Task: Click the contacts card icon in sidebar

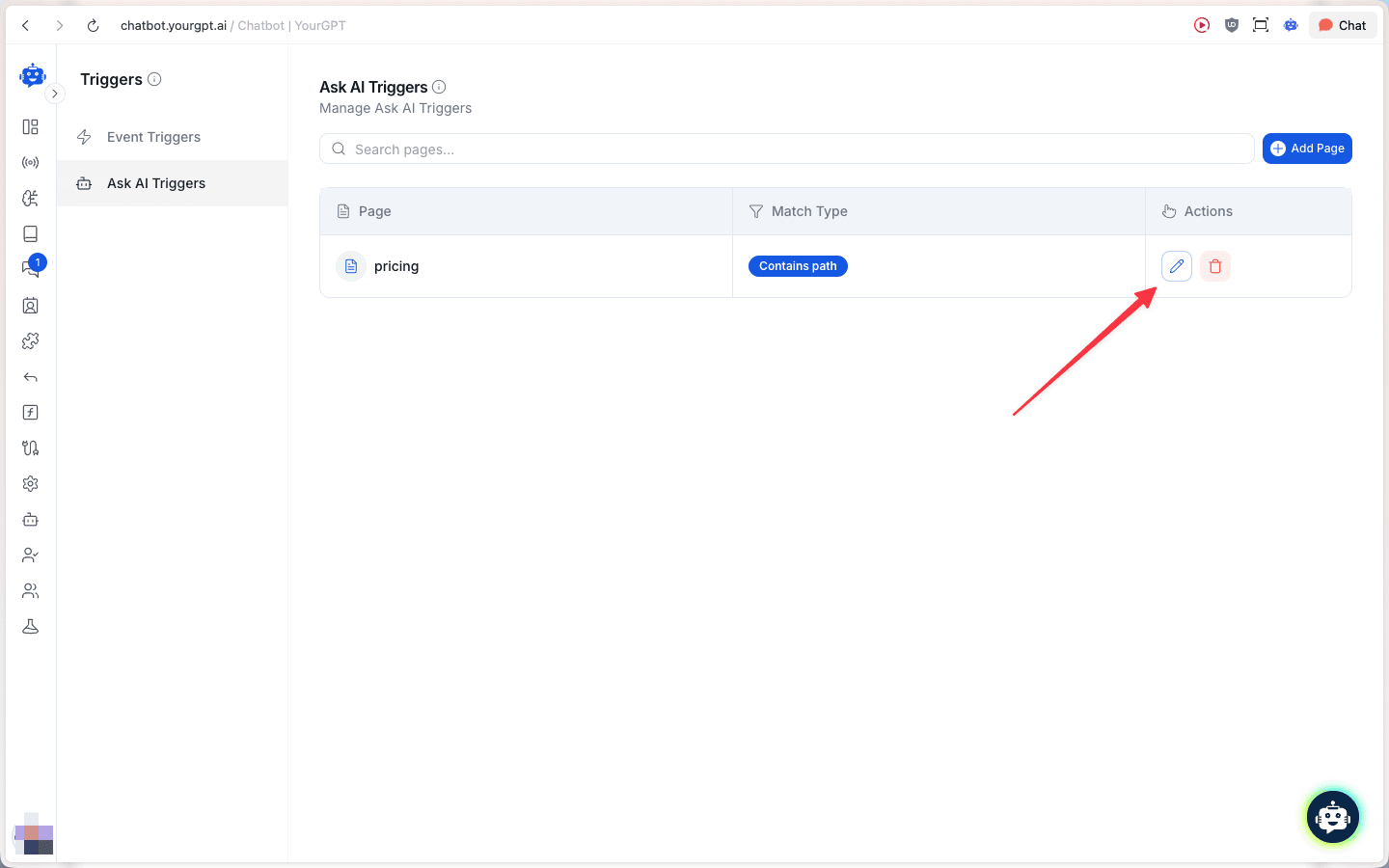Action: coord(30,305)
